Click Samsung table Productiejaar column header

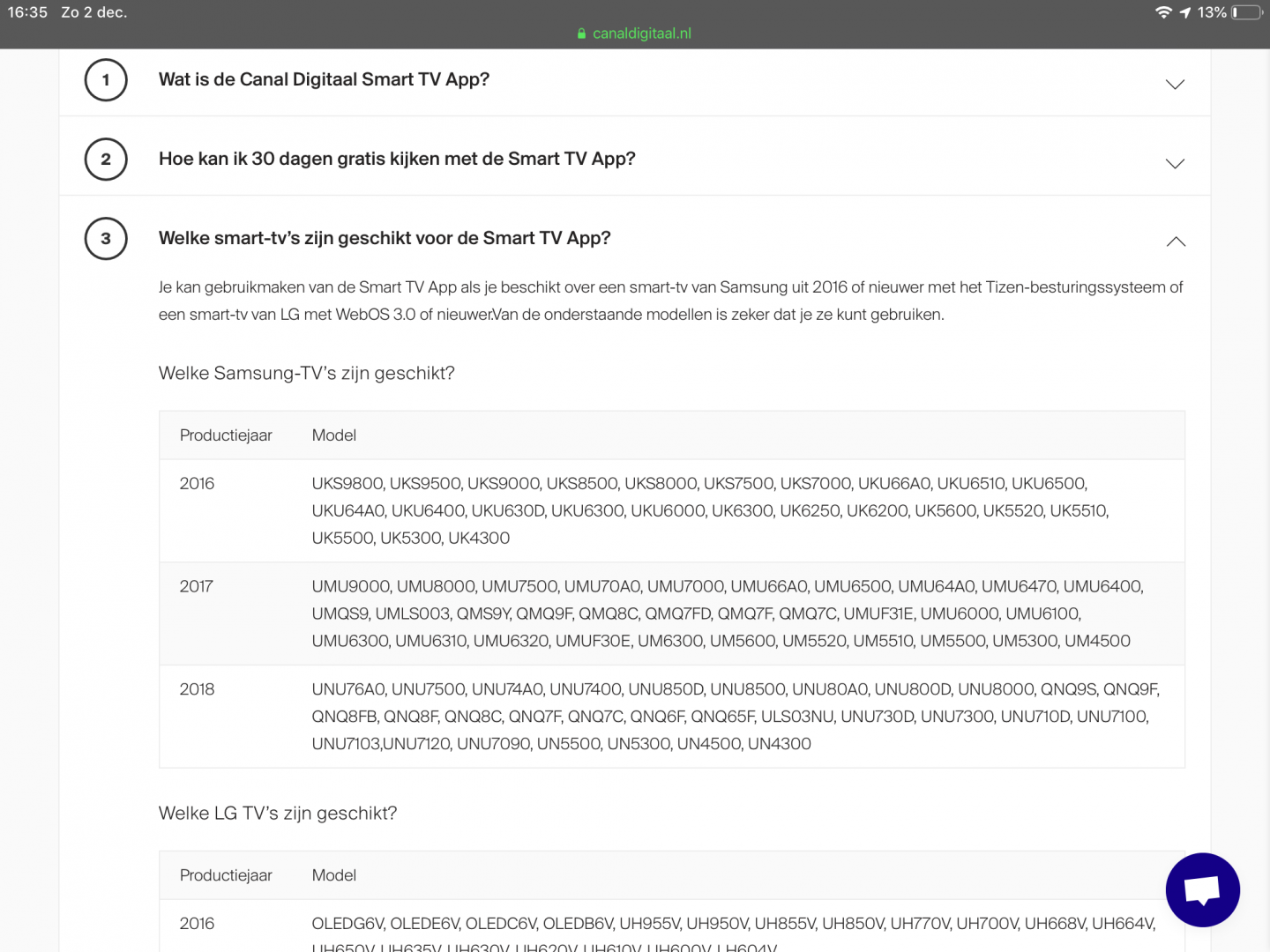226,435
